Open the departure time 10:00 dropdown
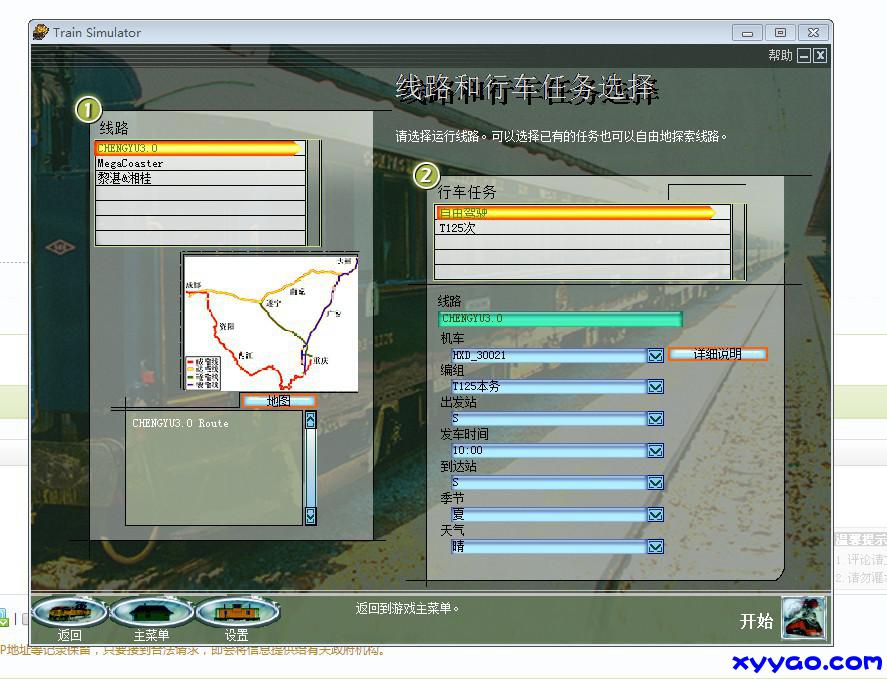 click(x=655, y=451)
